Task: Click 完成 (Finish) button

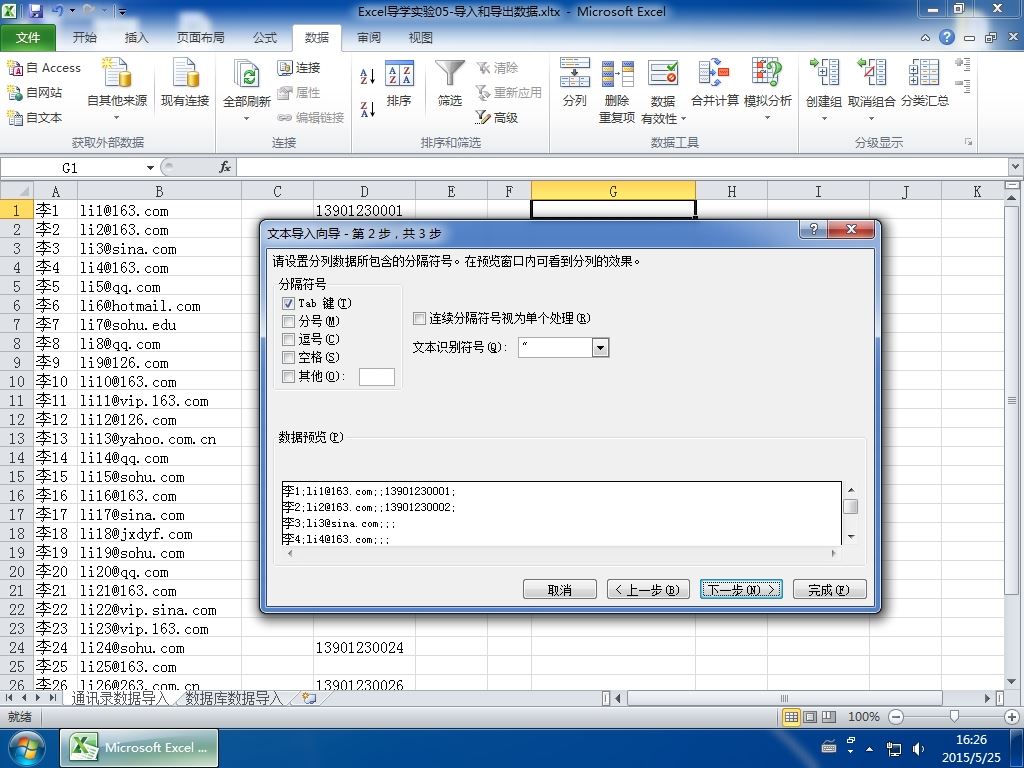Action: (x=829, y=590)
